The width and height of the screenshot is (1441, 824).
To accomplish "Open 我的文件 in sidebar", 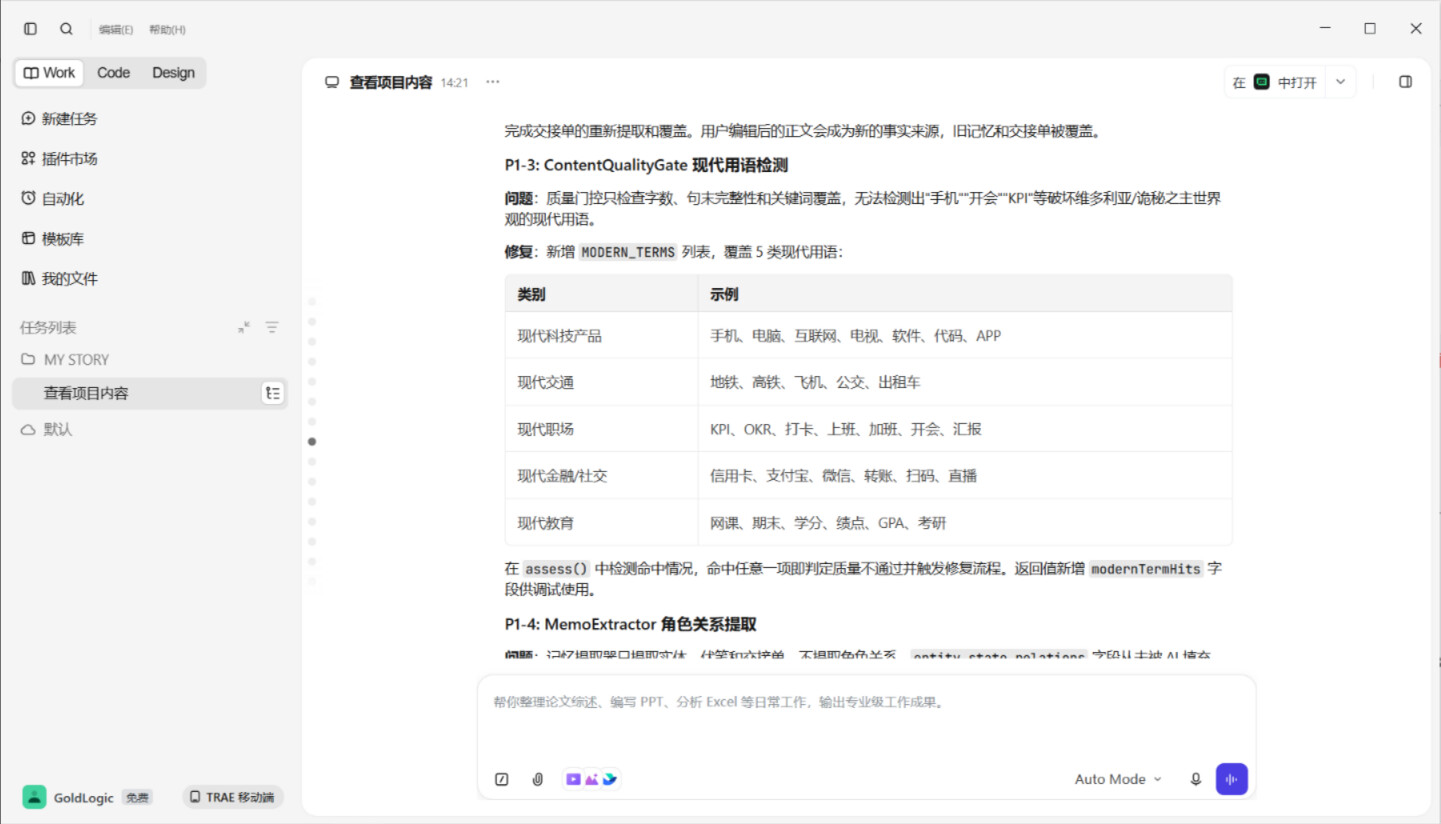I will point(59,279).
